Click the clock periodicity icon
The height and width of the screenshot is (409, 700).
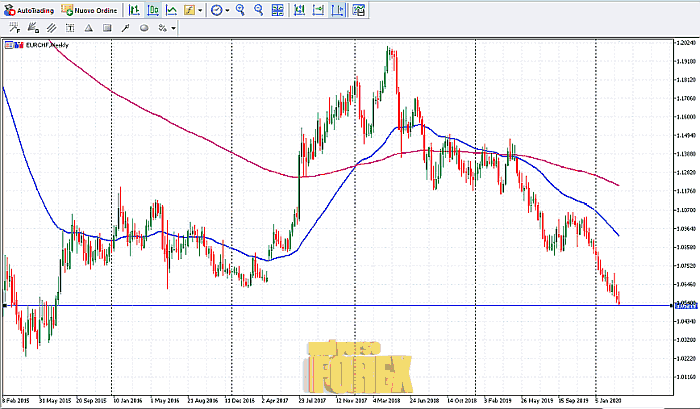[x=215, y=10]
